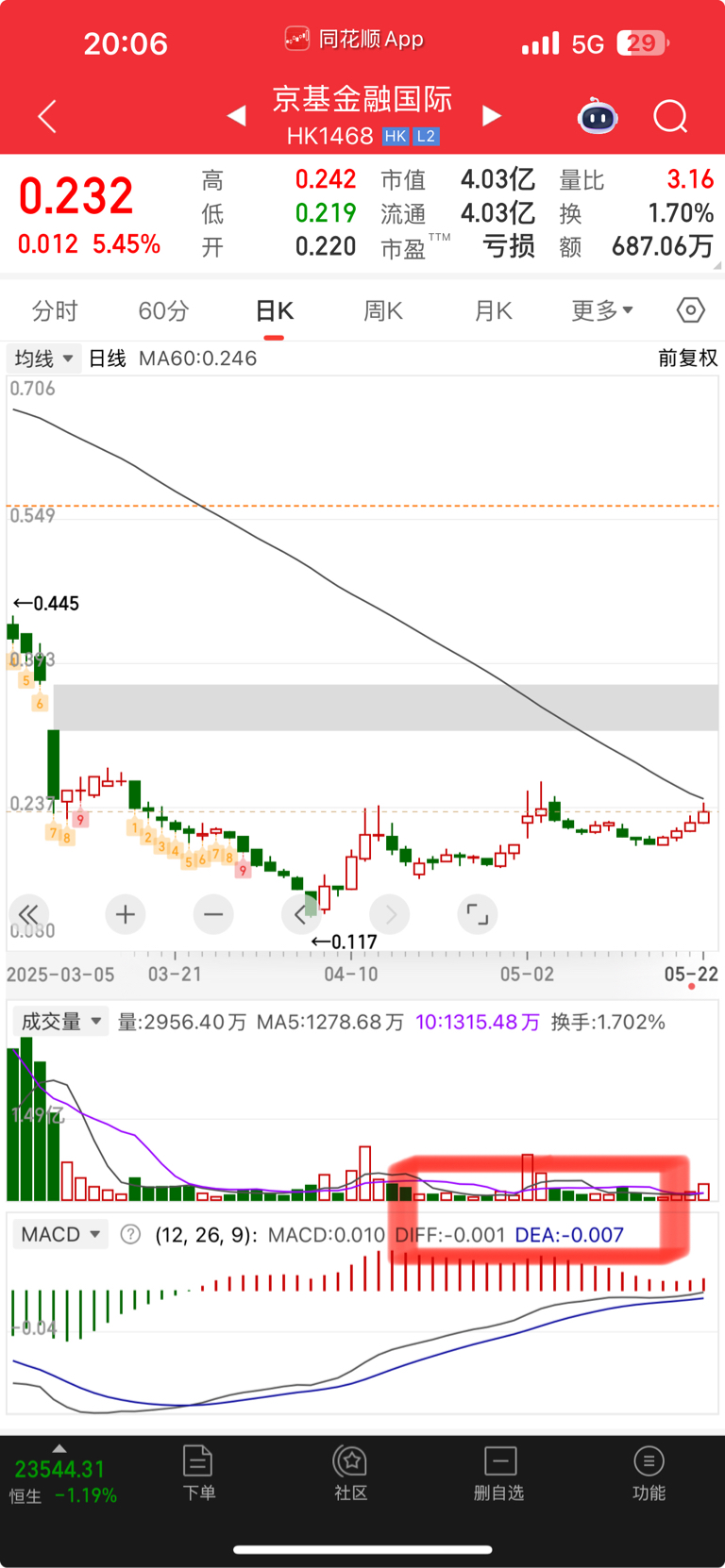Tap the 04-10 date label
This screenshot has width=725, height=1568.
[x=351, y=975]
